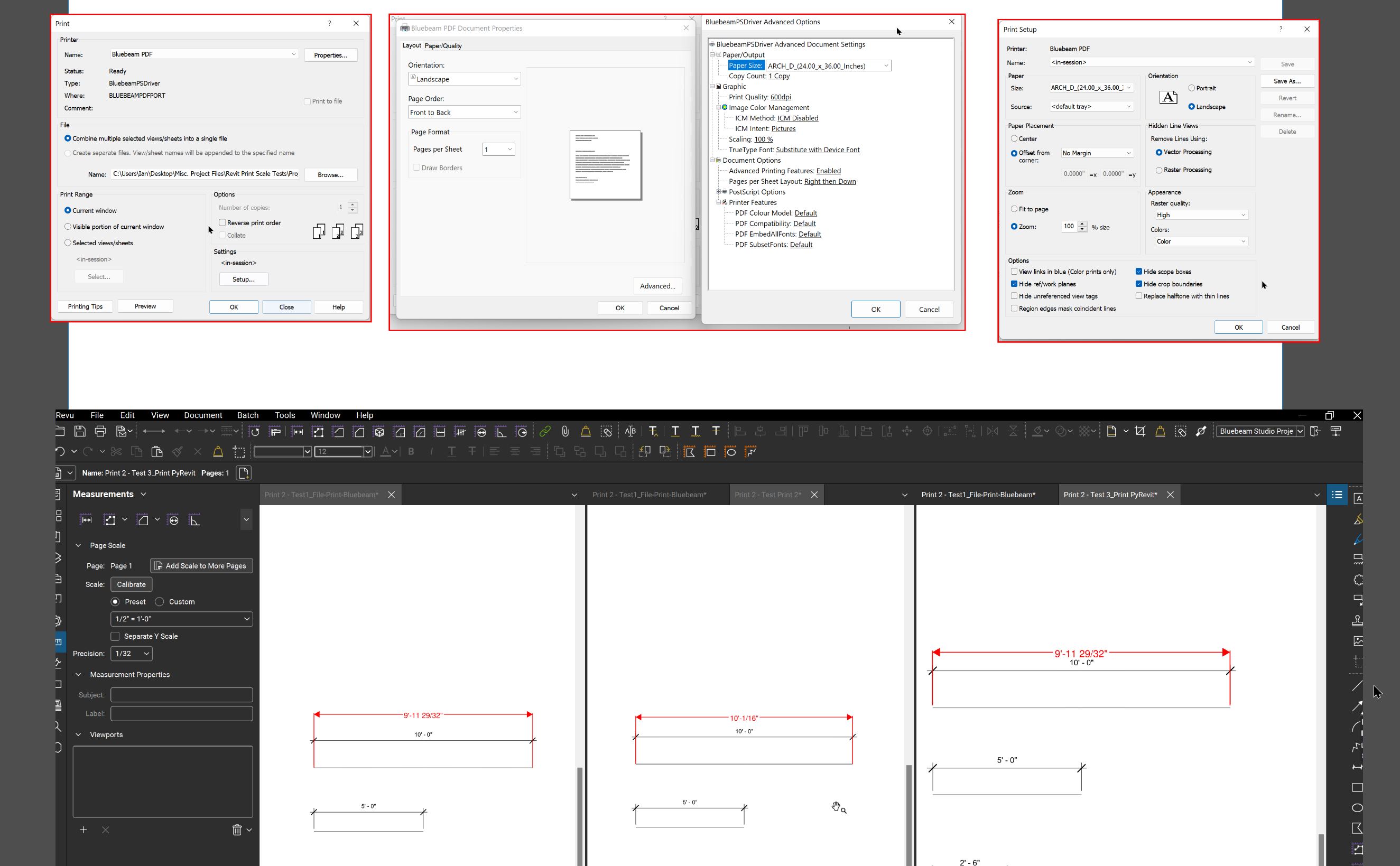Click Add Scale to More Pages button
Image resolution: width=1400 pixels, height=866 pixels.
(x=201, y=566)
